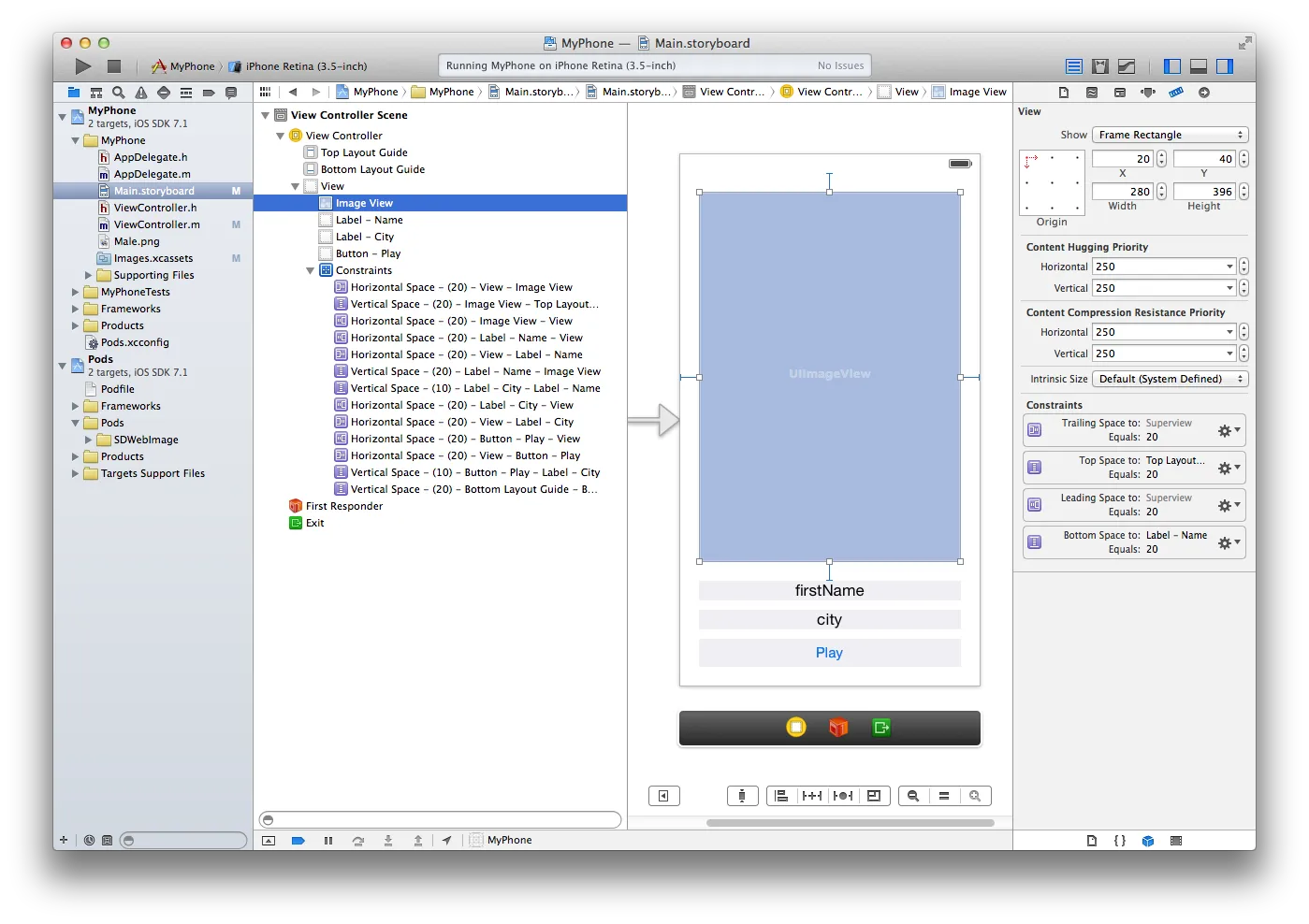This screenshot has height=924, width=1309.
Task: Select Label - City in the outline
Action: [x=364, y=237]
